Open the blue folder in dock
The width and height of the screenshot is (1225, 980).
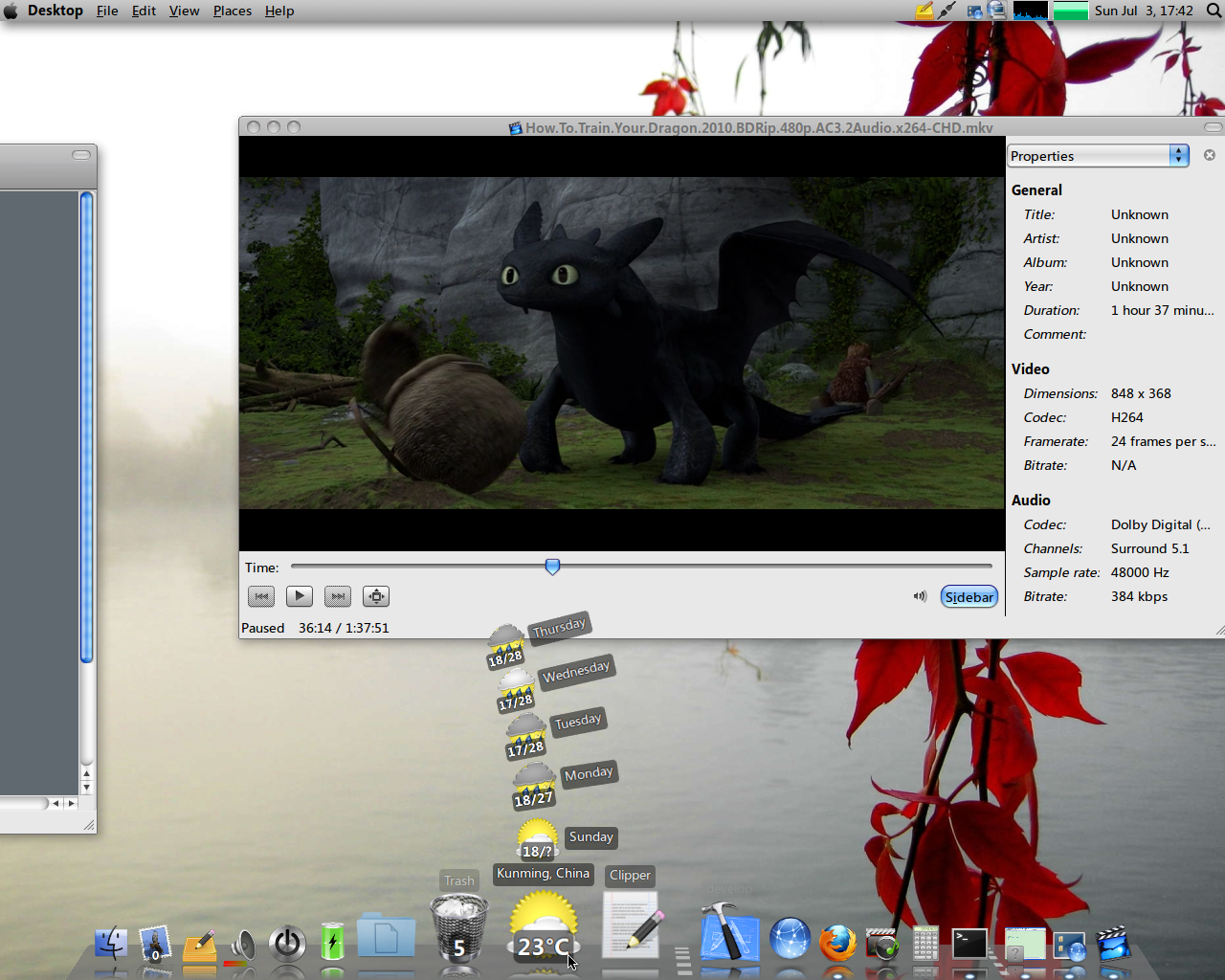[x=386, y=936]
